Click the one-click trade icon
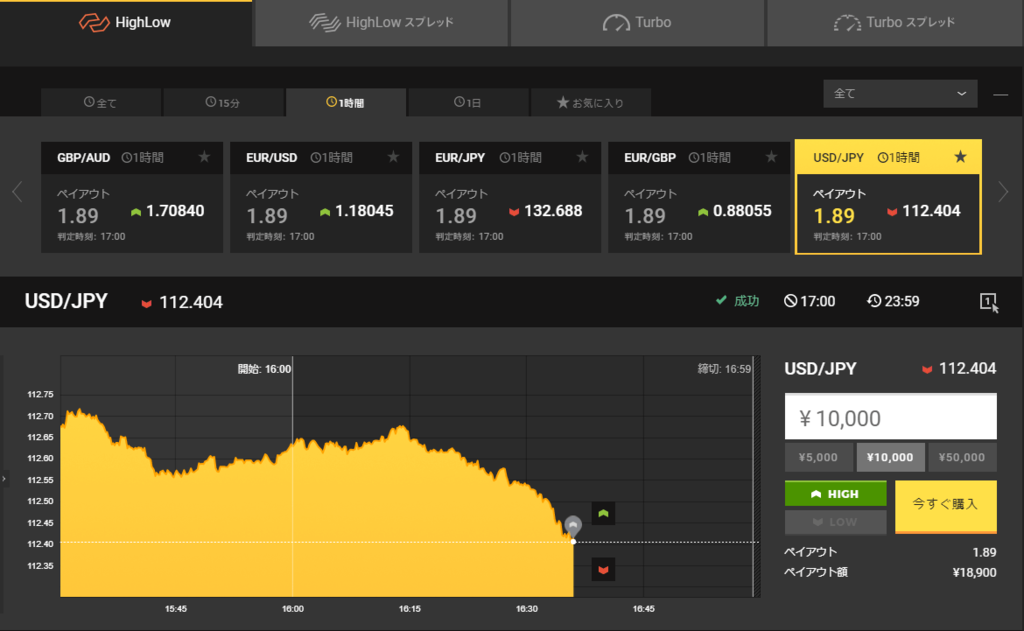1024x631 pixels. click(989, 302)
